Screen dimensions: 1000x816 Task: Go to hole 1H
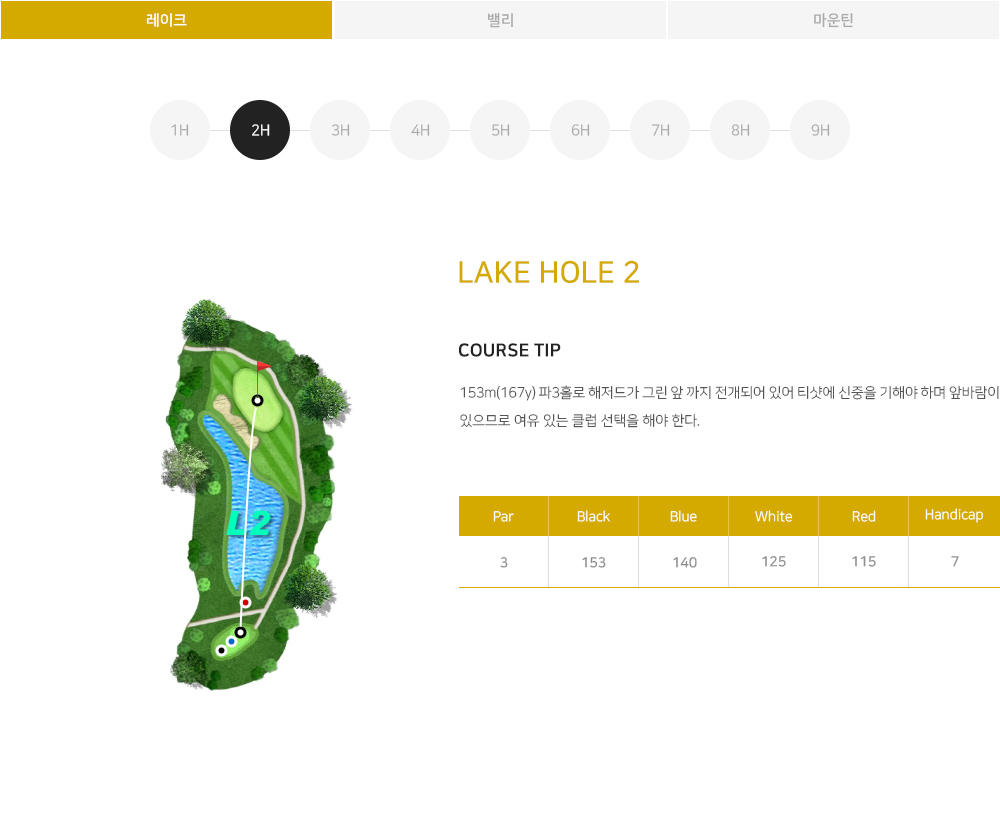click(180, 130)
